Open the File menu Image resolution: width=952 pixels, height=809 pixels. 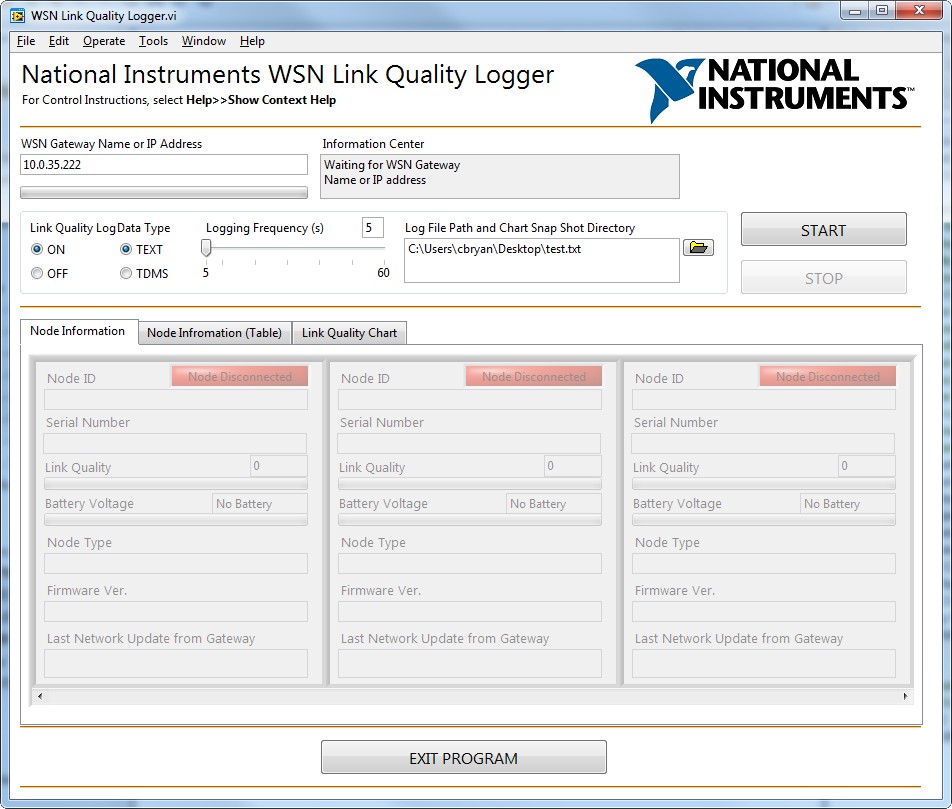click(26, 41)
